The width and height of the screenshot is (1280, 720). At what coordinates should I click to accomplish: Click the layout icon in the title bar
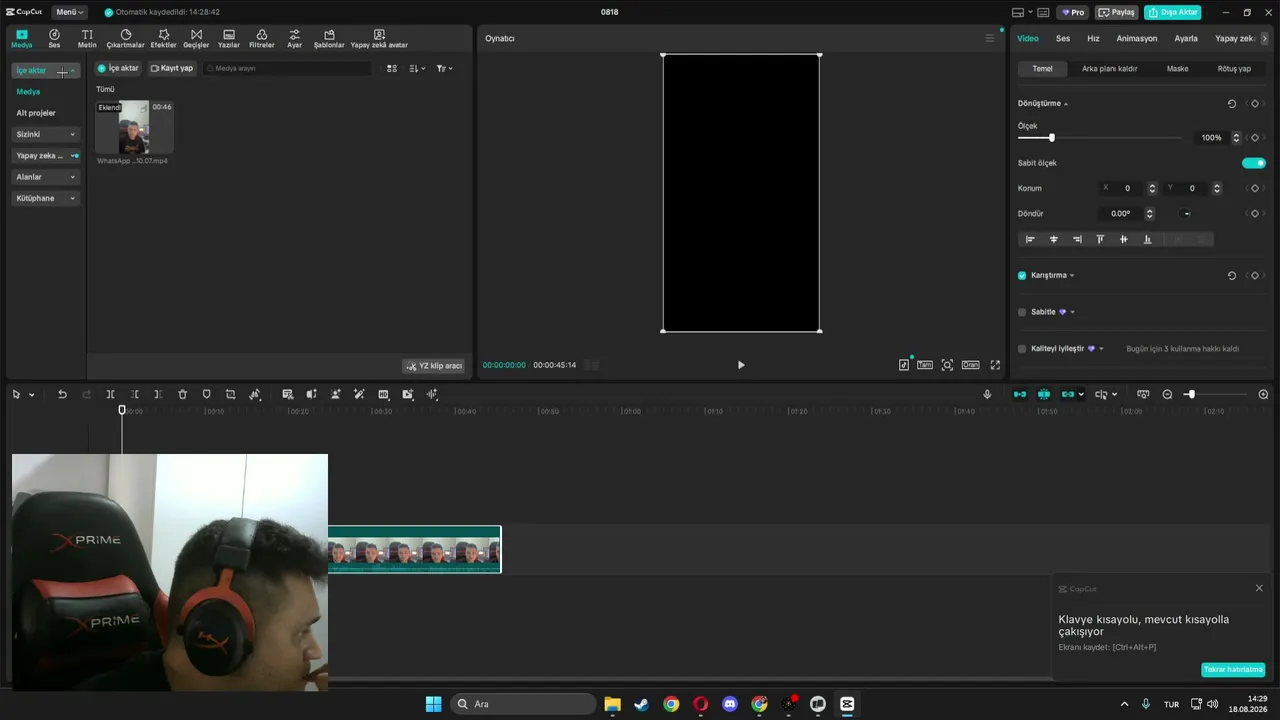[1018, 12]
